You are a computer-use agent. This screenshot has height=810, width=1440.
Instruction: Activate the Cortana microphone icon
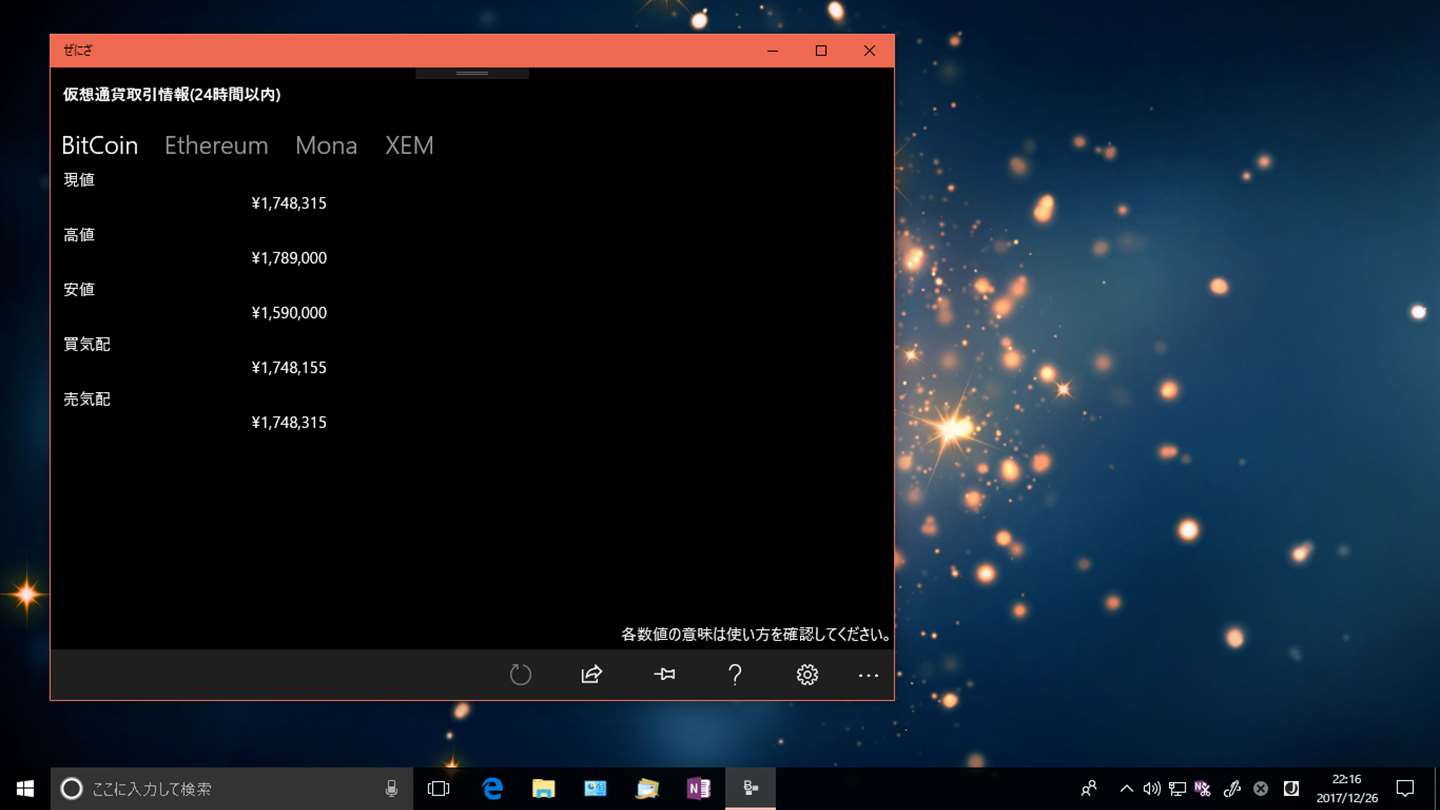pos(391,789)
